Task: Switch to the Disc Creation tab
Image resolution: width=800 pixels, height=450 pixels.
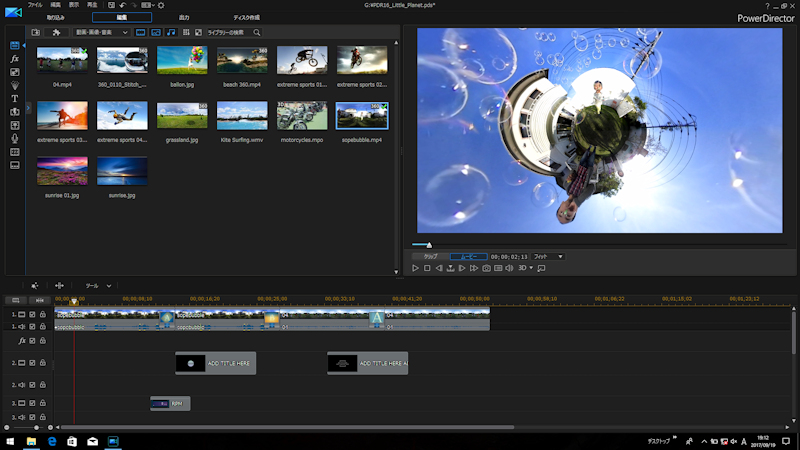Action: tap(247, 18)
